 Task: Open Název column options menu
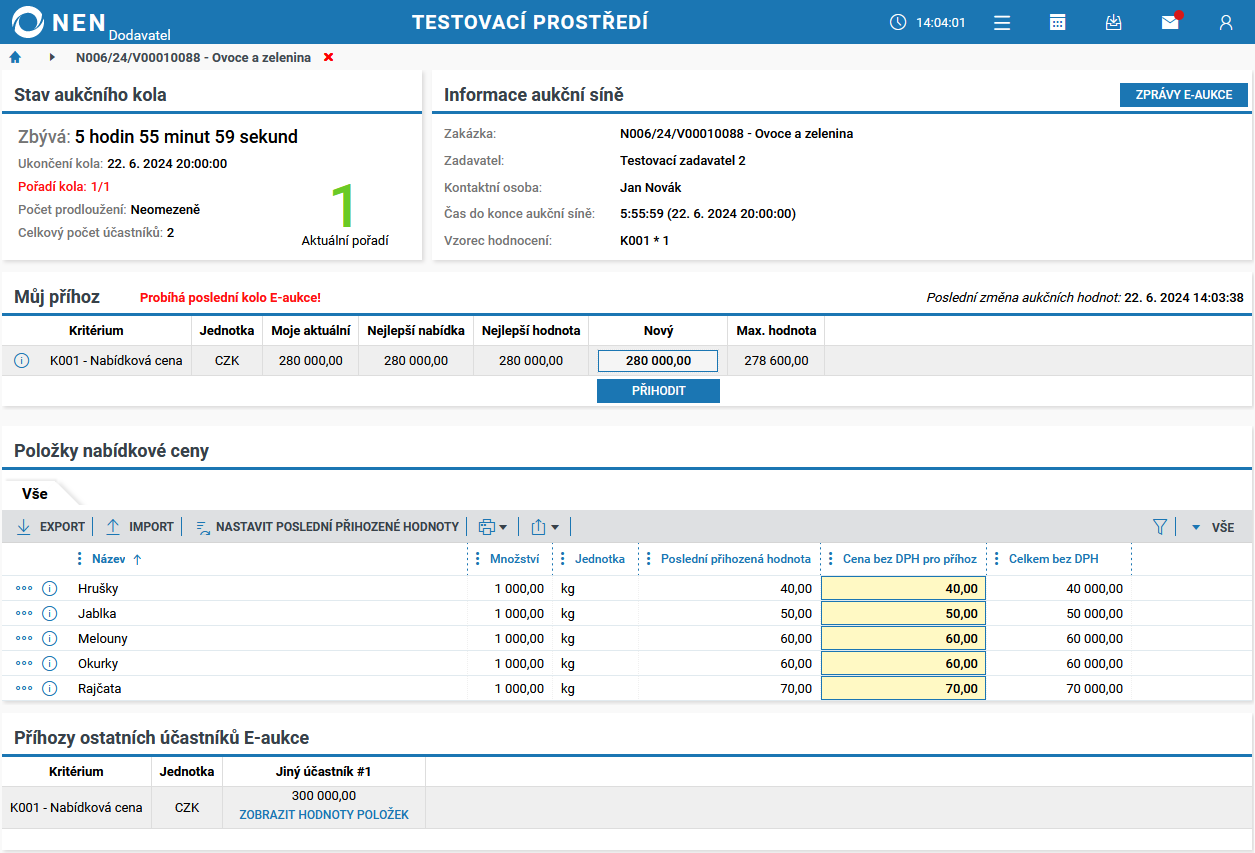pyautogui.click(x=80, y=559)
